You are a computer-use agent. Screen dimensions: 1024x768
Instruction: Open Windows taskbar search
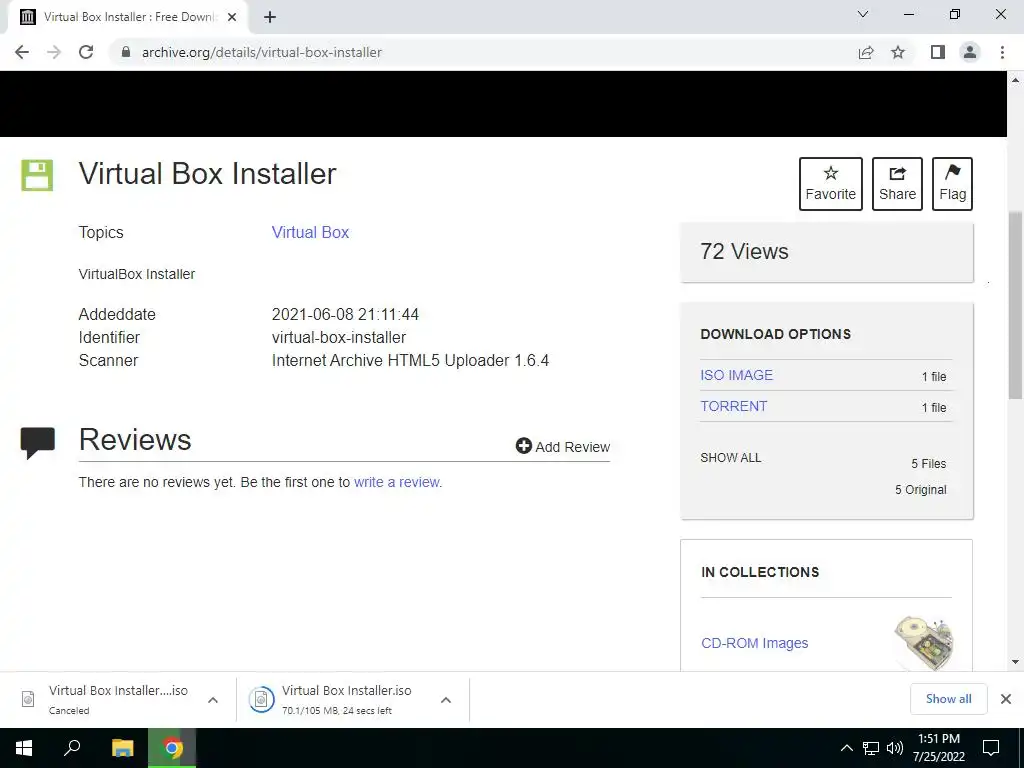coord(72,748)
